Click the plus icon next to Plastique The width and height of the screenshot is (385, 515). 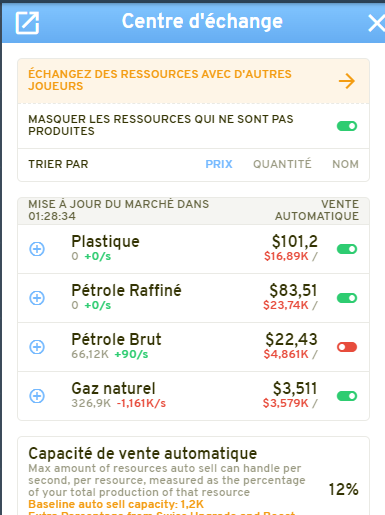pyautogui.click(x=37, y=249)
